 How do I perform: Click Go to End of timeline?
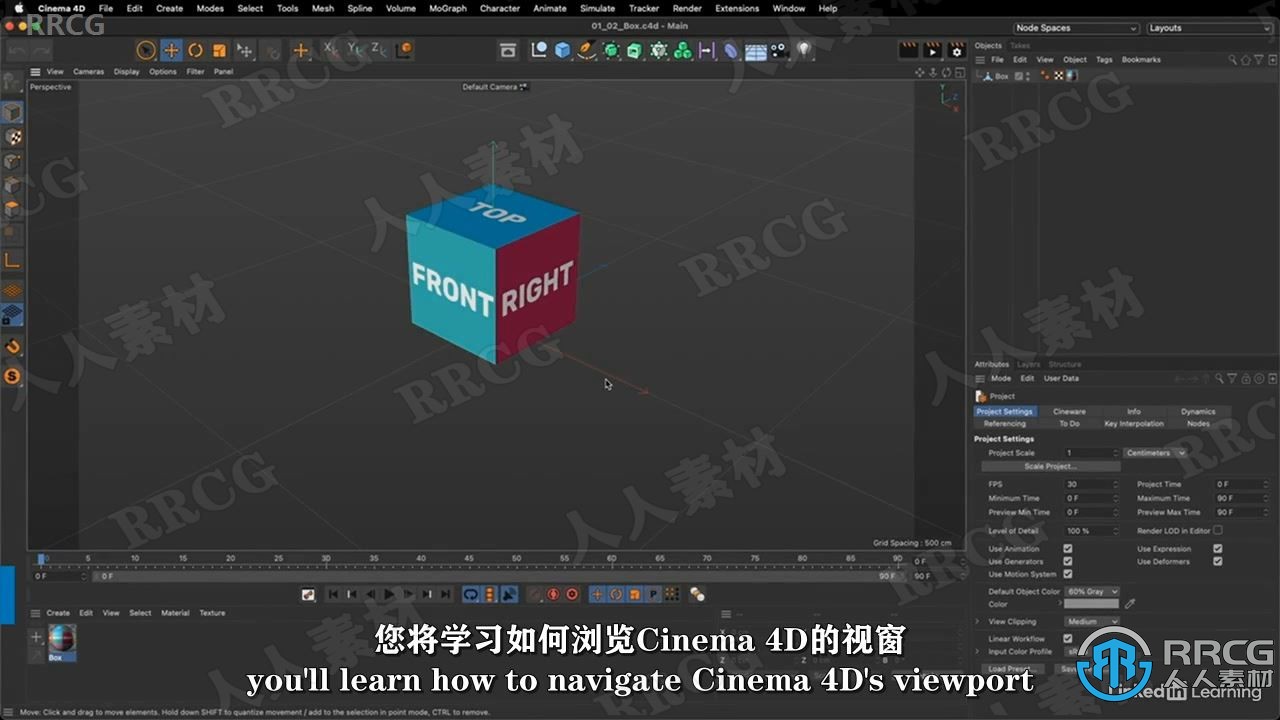point(446,594)
